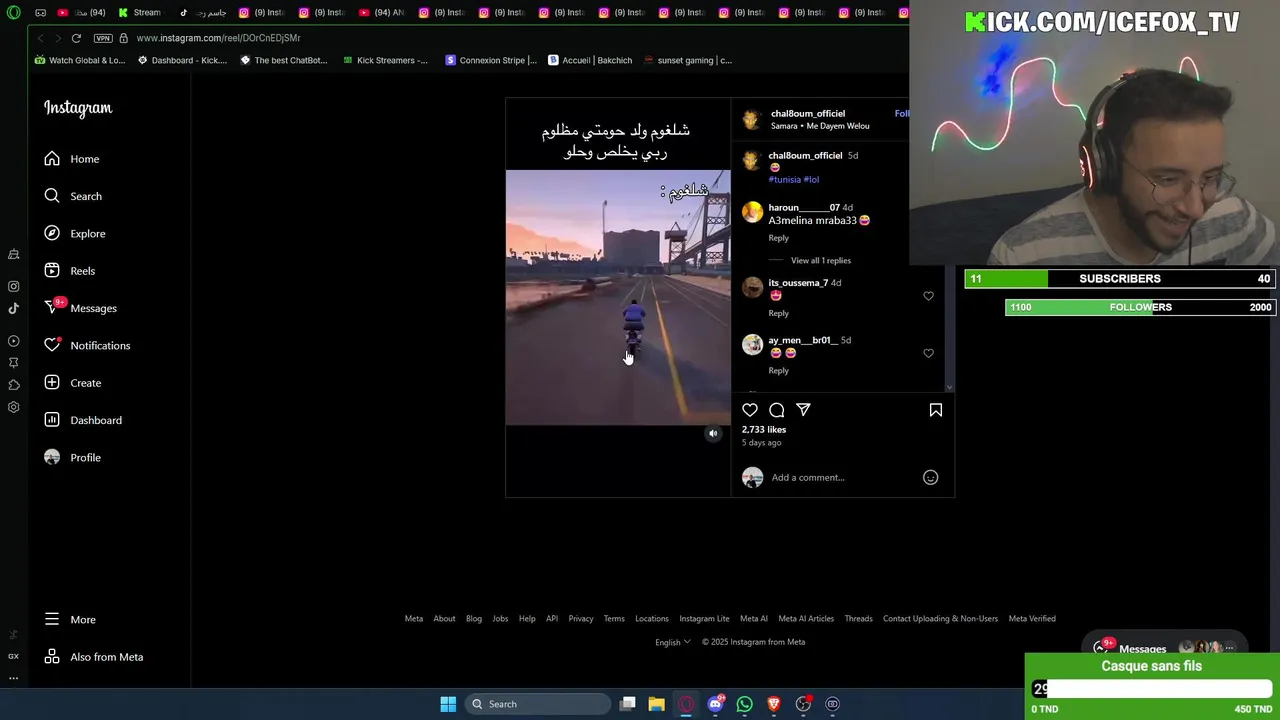This screenshot has height=720, width=1280.
Task: Open comment icon below the reel
Action: tap(777, 410)
